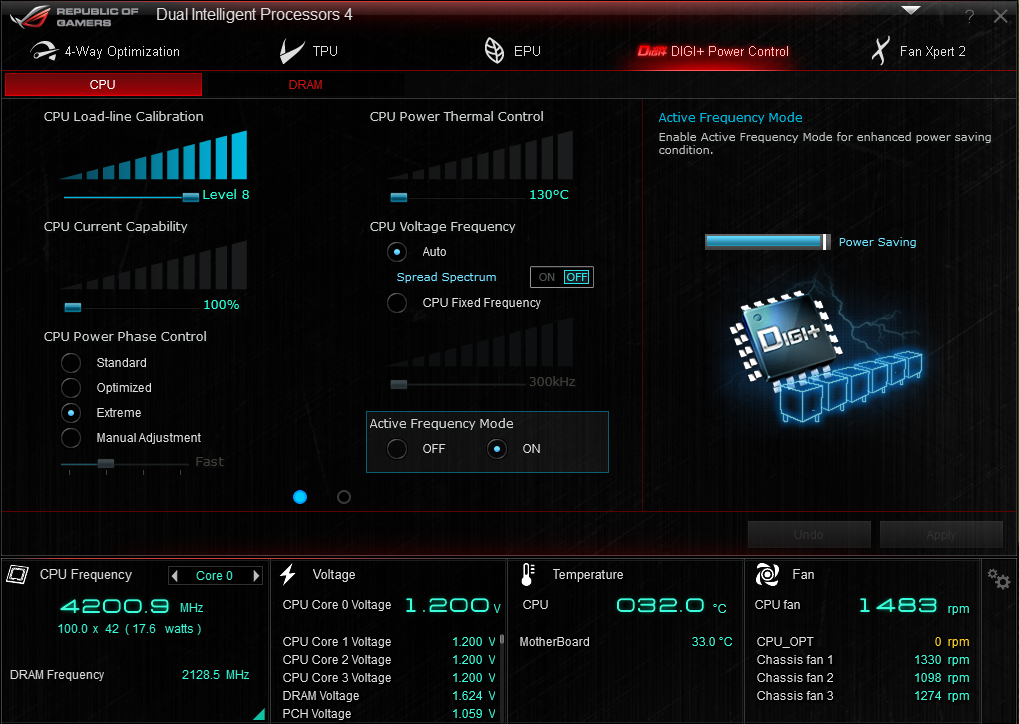
Task: Open monitor settings gear icon
Action: pyautogui.click(x=998, y=578)
